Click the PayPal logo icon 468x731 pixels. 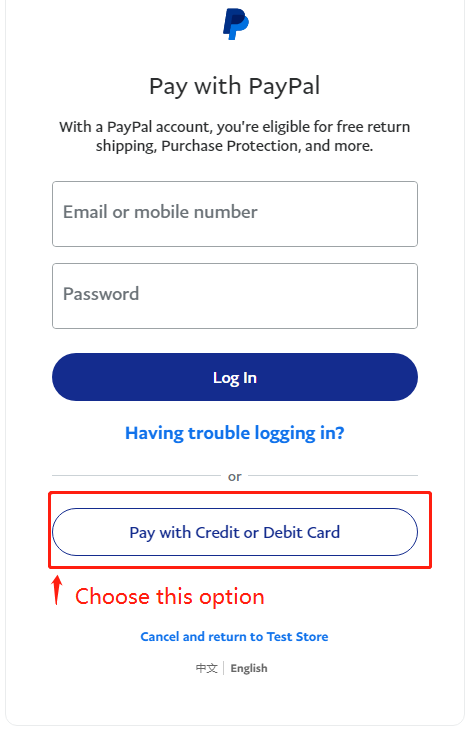click(x=235, y=24)
